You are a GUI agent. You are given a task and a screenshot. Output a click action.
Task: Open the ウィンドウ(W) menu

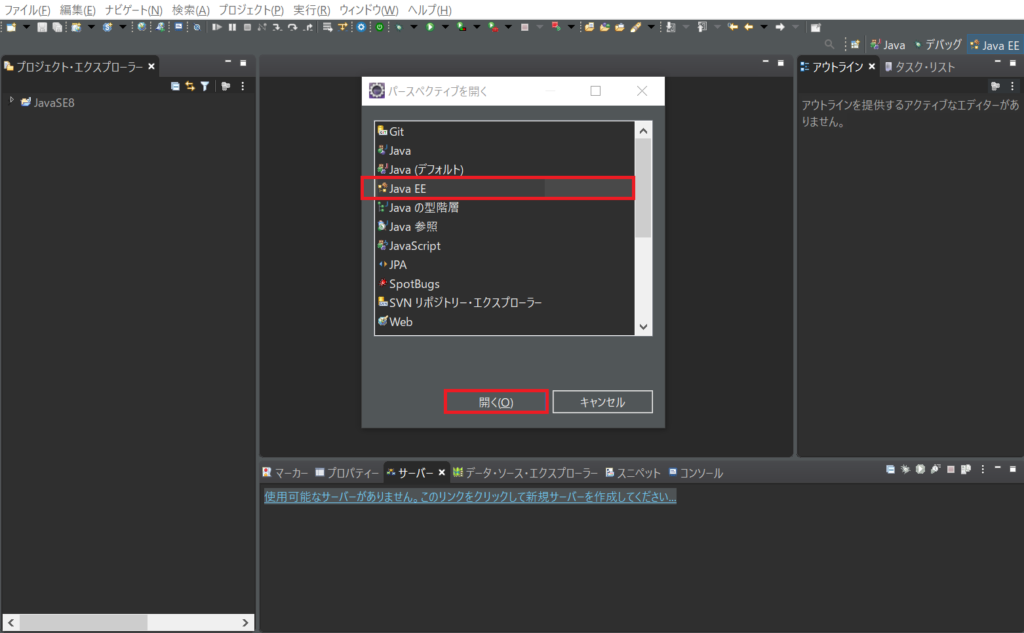[x=368, y=9]
